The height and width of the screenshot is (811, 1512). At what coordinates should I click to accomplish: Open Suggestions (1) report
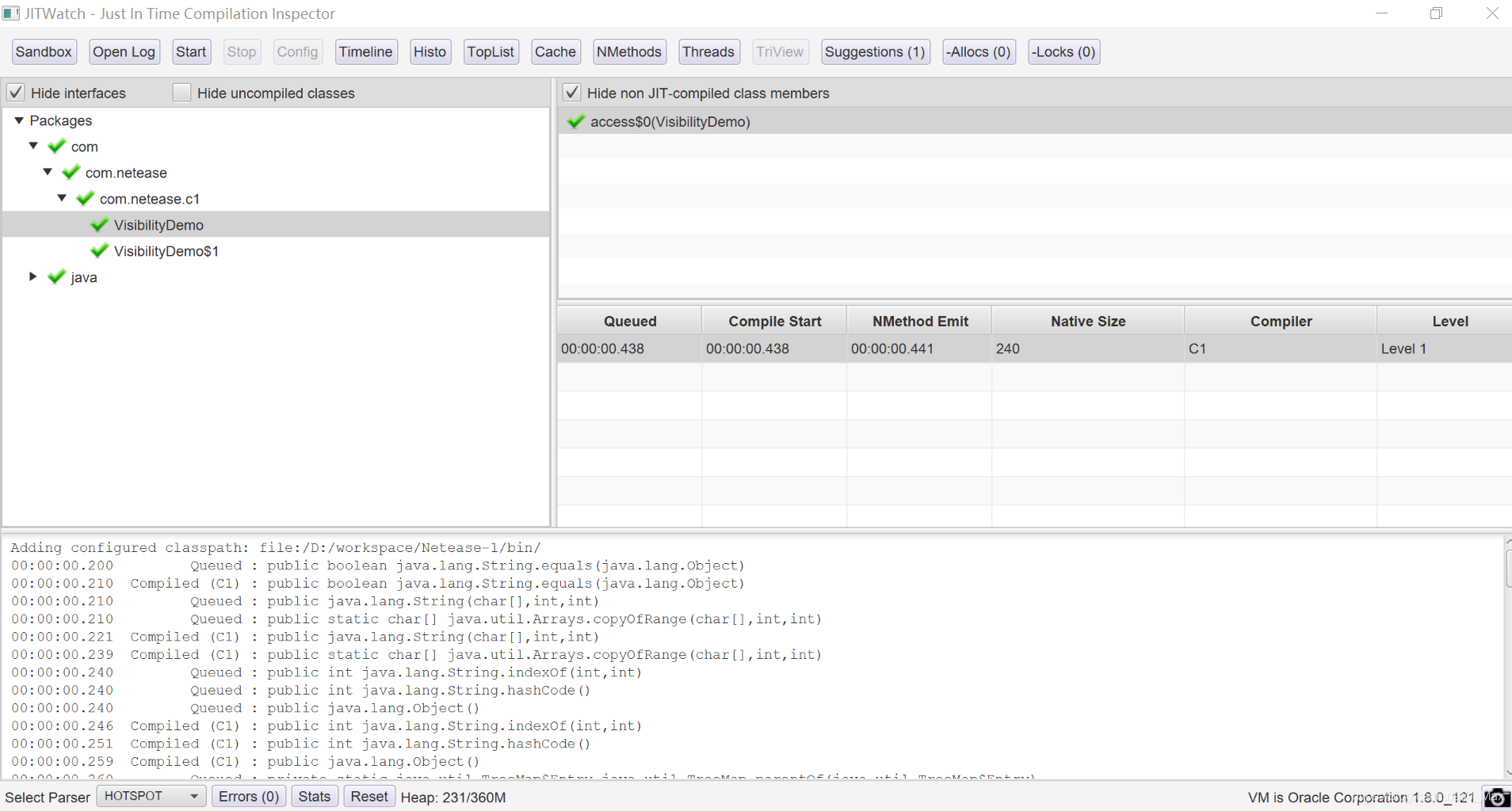click(875, 52)
